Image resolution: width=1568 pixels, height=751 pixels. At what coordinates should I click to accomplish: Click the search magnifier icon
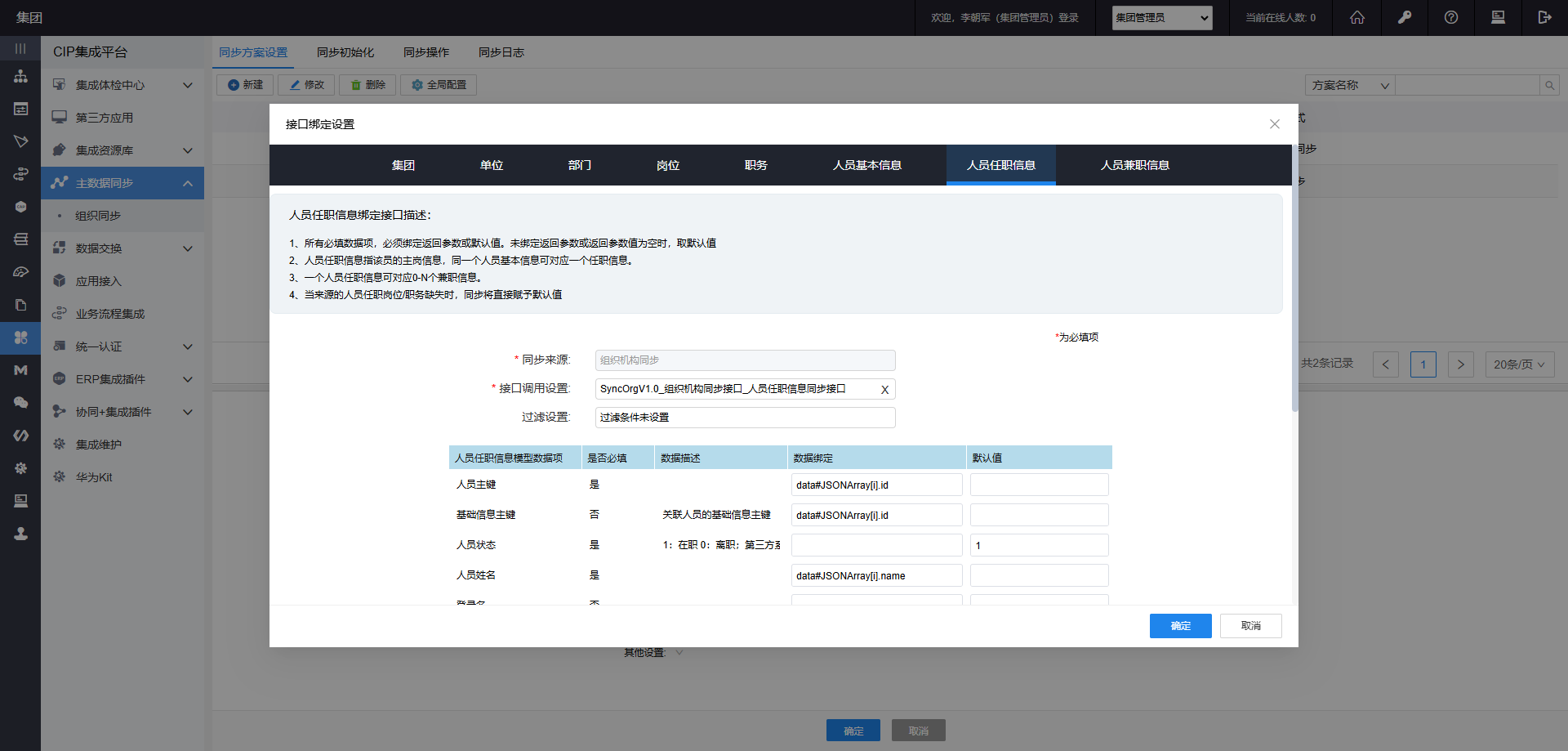[x=1549, y=85]
